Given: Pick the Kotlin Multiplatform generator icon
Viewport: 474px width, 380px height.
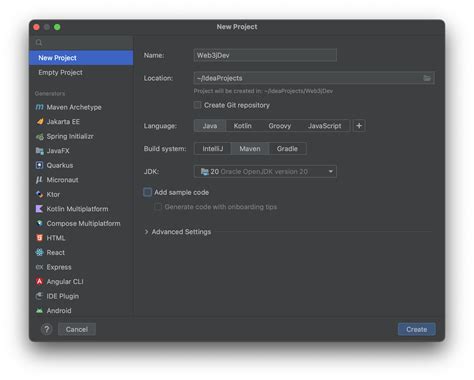Looking at the screenshot, I should [39, 209].
